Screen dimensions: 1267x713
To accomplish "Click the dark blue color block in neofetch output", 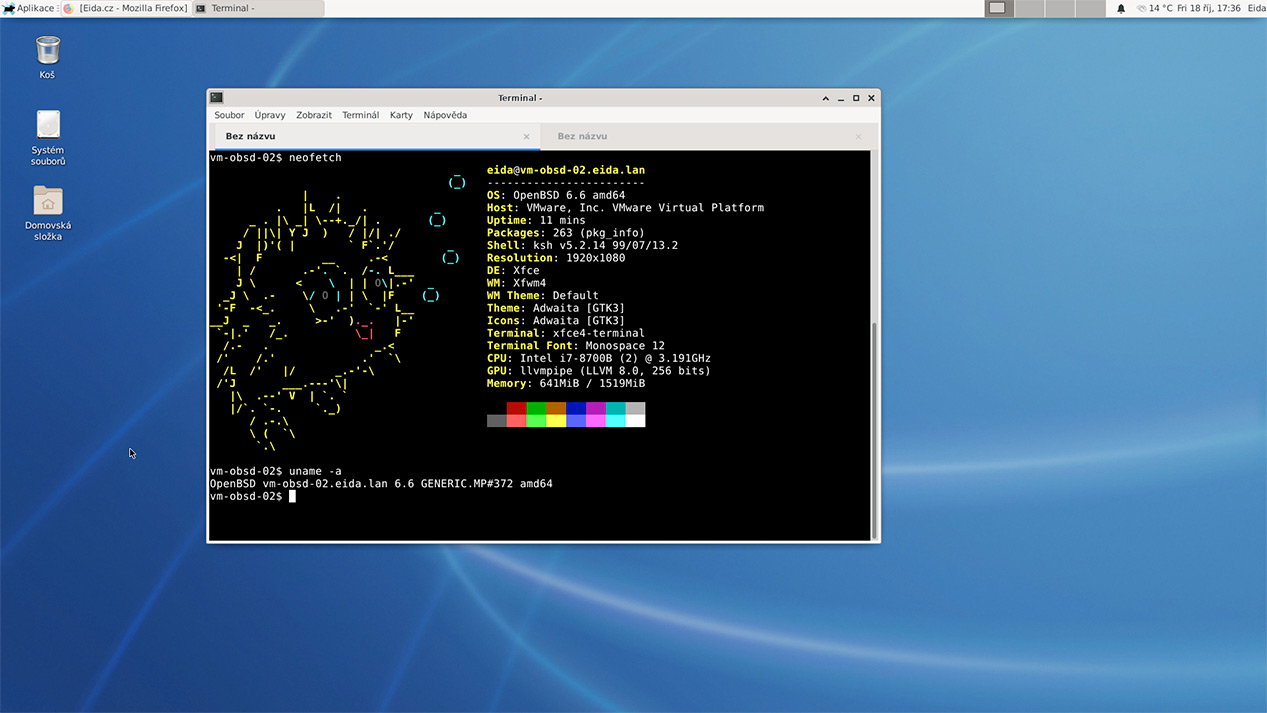I will [576, 408].
